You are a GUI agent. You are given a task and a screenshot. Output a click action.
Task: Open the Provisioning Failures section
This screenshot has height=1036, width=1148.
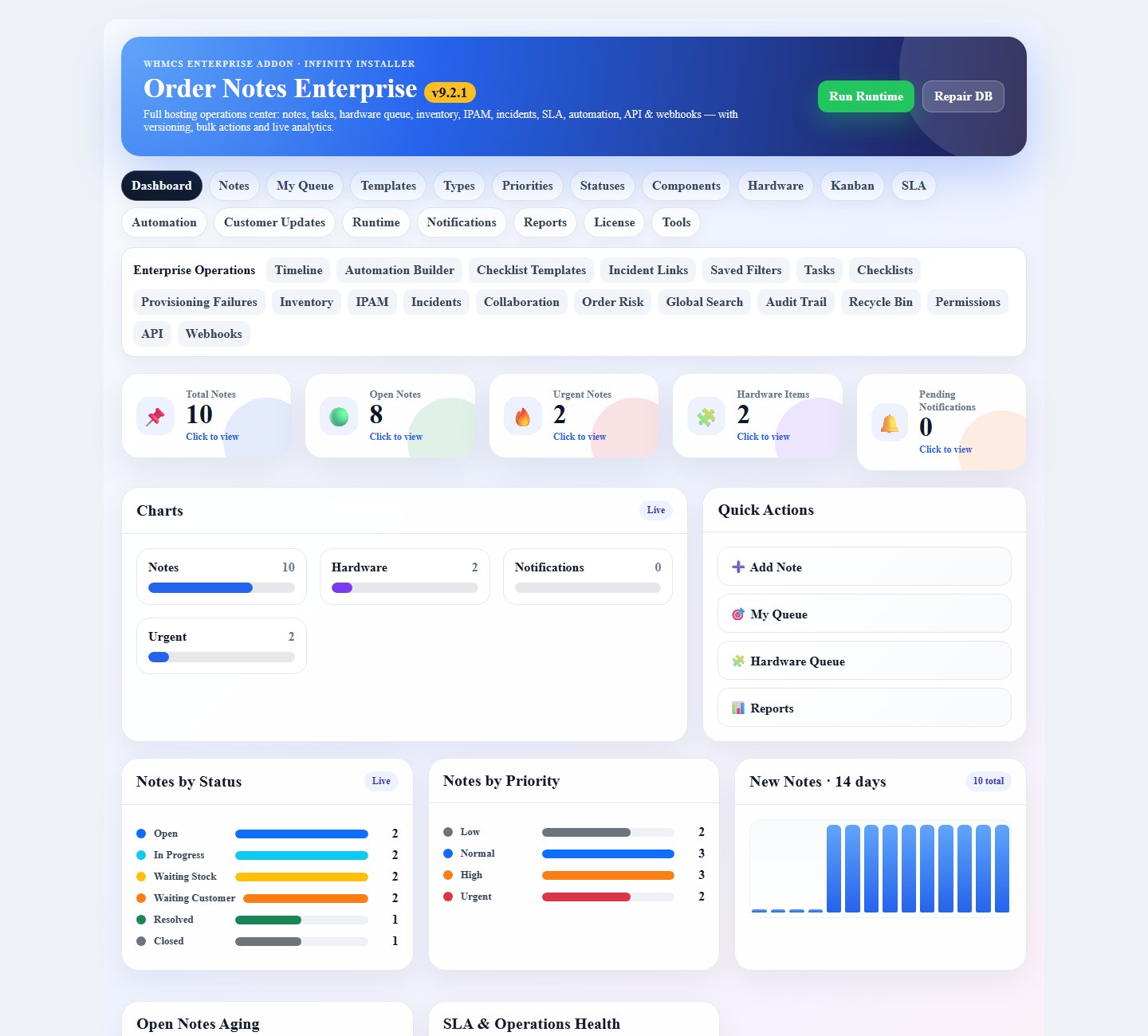point(199,302)
